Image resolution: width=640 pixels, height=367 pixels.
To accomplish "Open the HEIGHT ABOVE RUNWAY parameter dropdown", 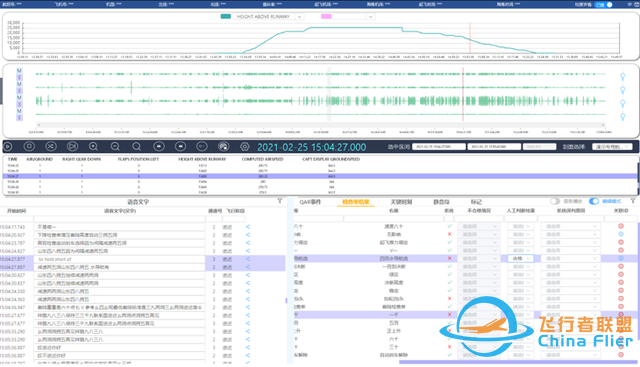I will (299, 17).
